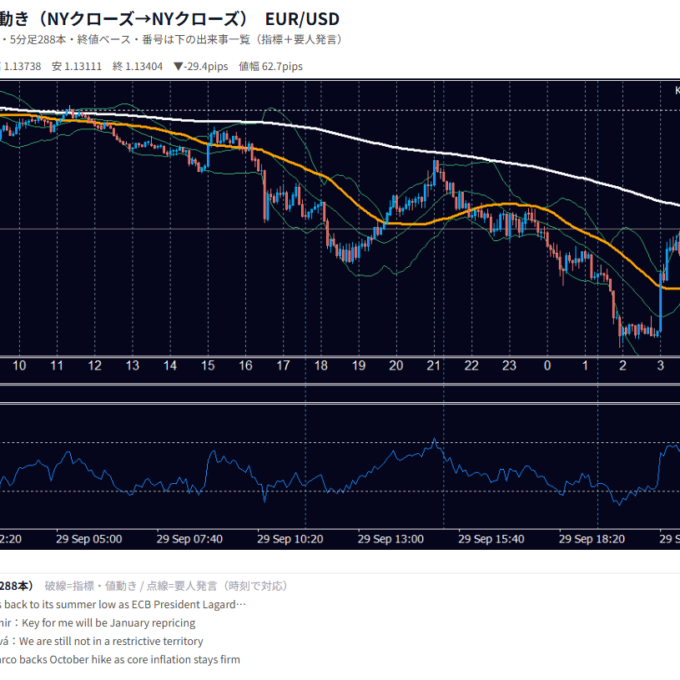This screenshot has height=680, width=680.
Task: Click the hour 18 axis label
Action: click(x=321, y=366)
